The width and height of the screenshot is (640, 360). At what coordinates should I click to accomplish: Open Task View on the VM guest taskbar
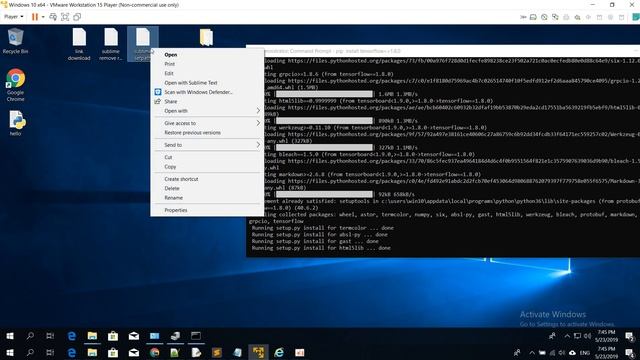click(50, 336)
